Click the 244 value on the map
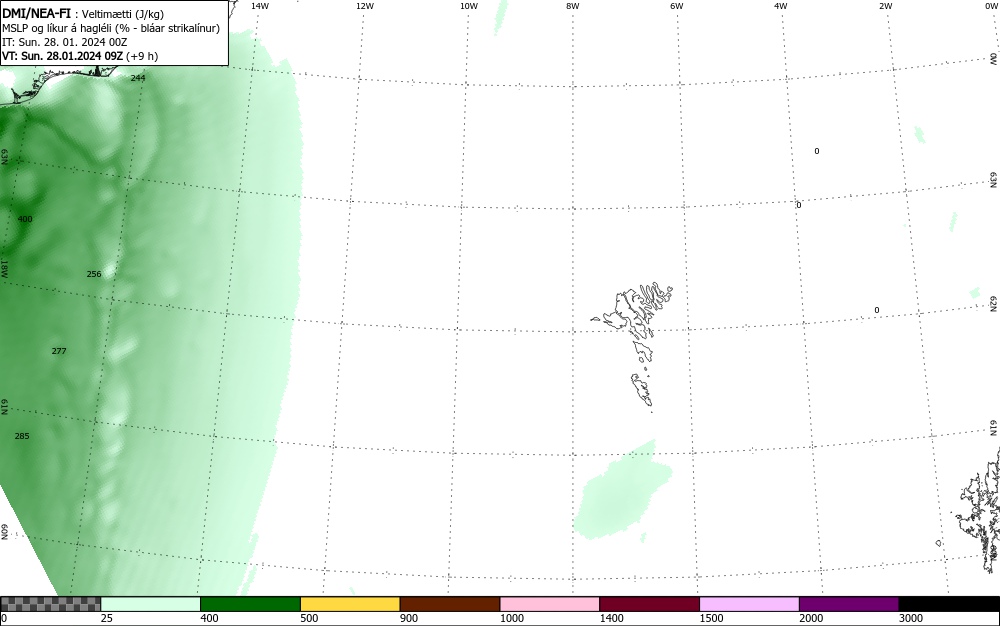Viewport: 1000px width, 626px height. (x=138, y=78)
